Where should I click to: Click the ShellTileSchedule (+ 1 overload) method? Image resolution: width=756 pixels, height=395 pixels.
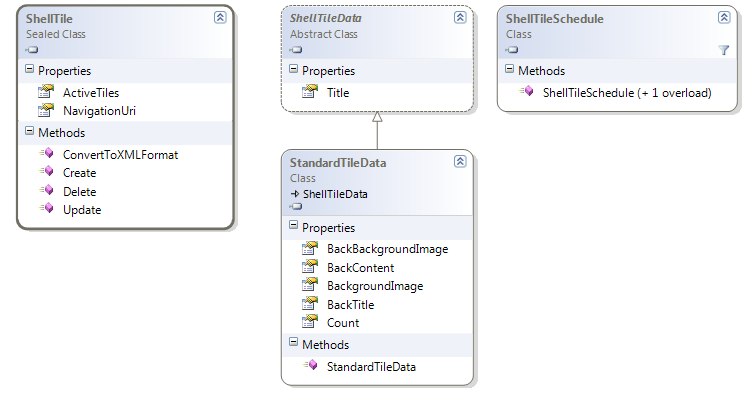627,93
